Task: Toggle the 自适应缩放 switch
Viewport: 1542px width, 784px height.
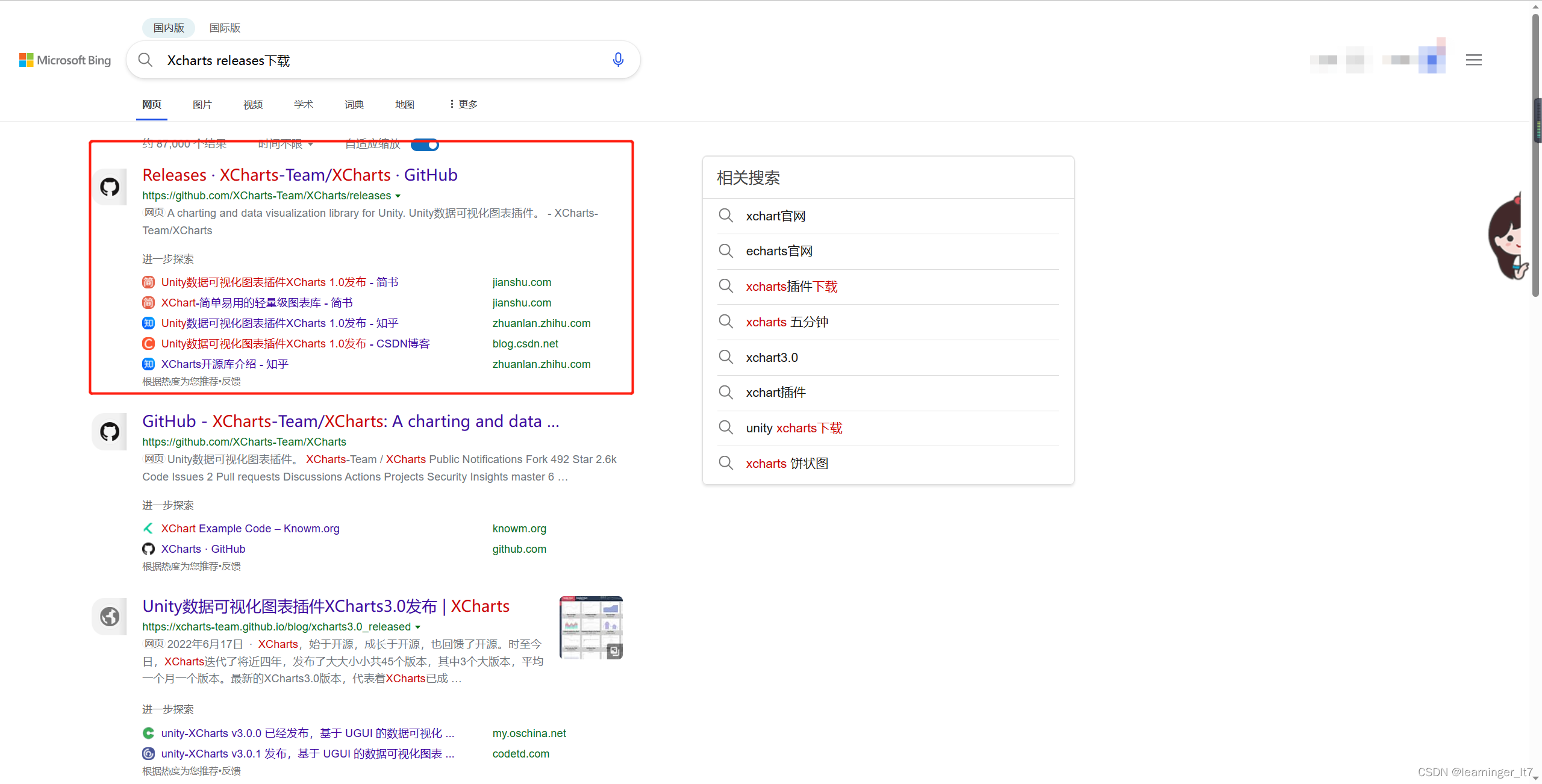Action: click(x=425, y=145)
